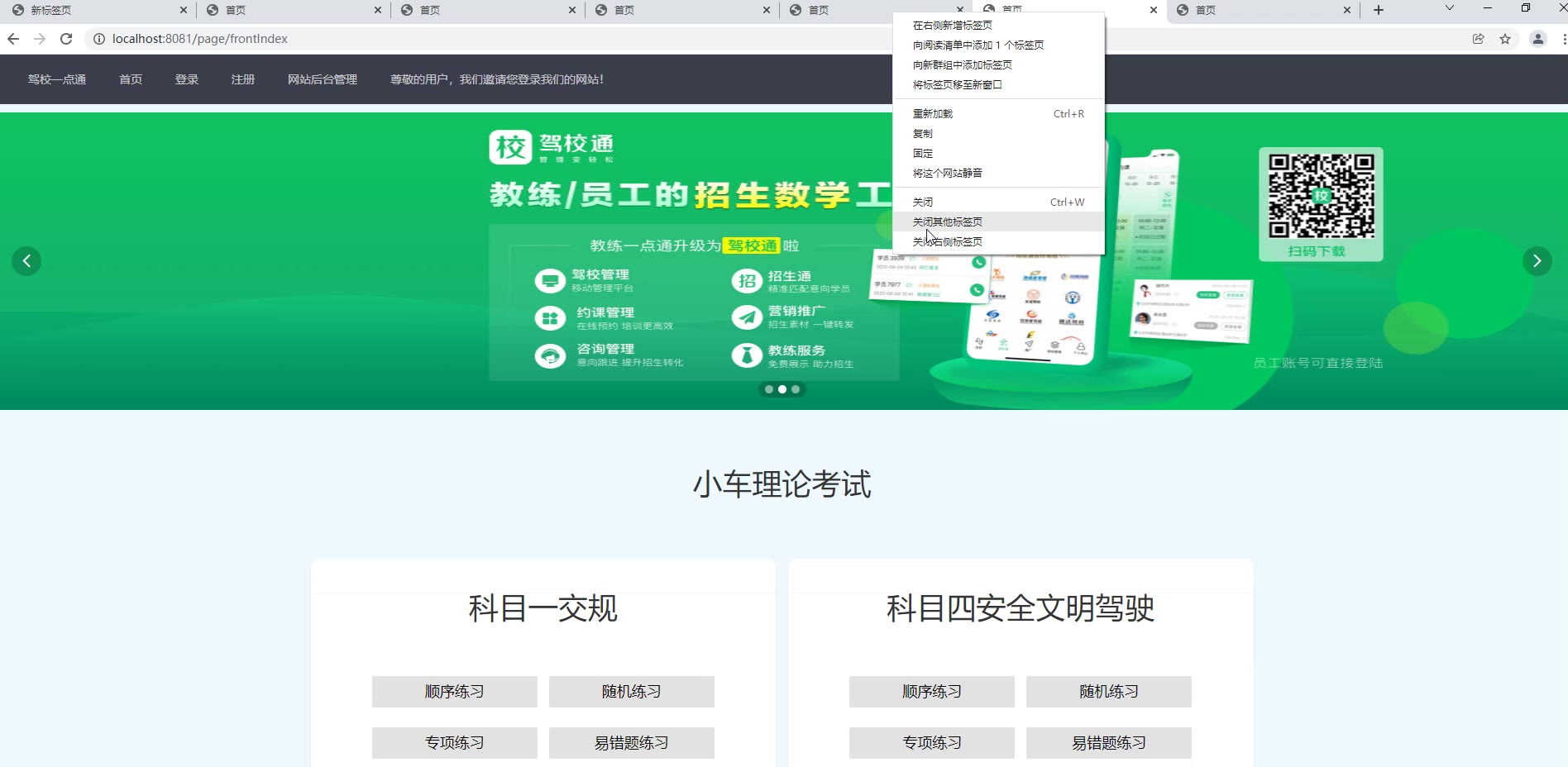Screen dimensions: 1568x767
Task: Start 随机练习 under 科目四安全文明驾驶
Action: pyautogui.click(x=1109, y=692)
